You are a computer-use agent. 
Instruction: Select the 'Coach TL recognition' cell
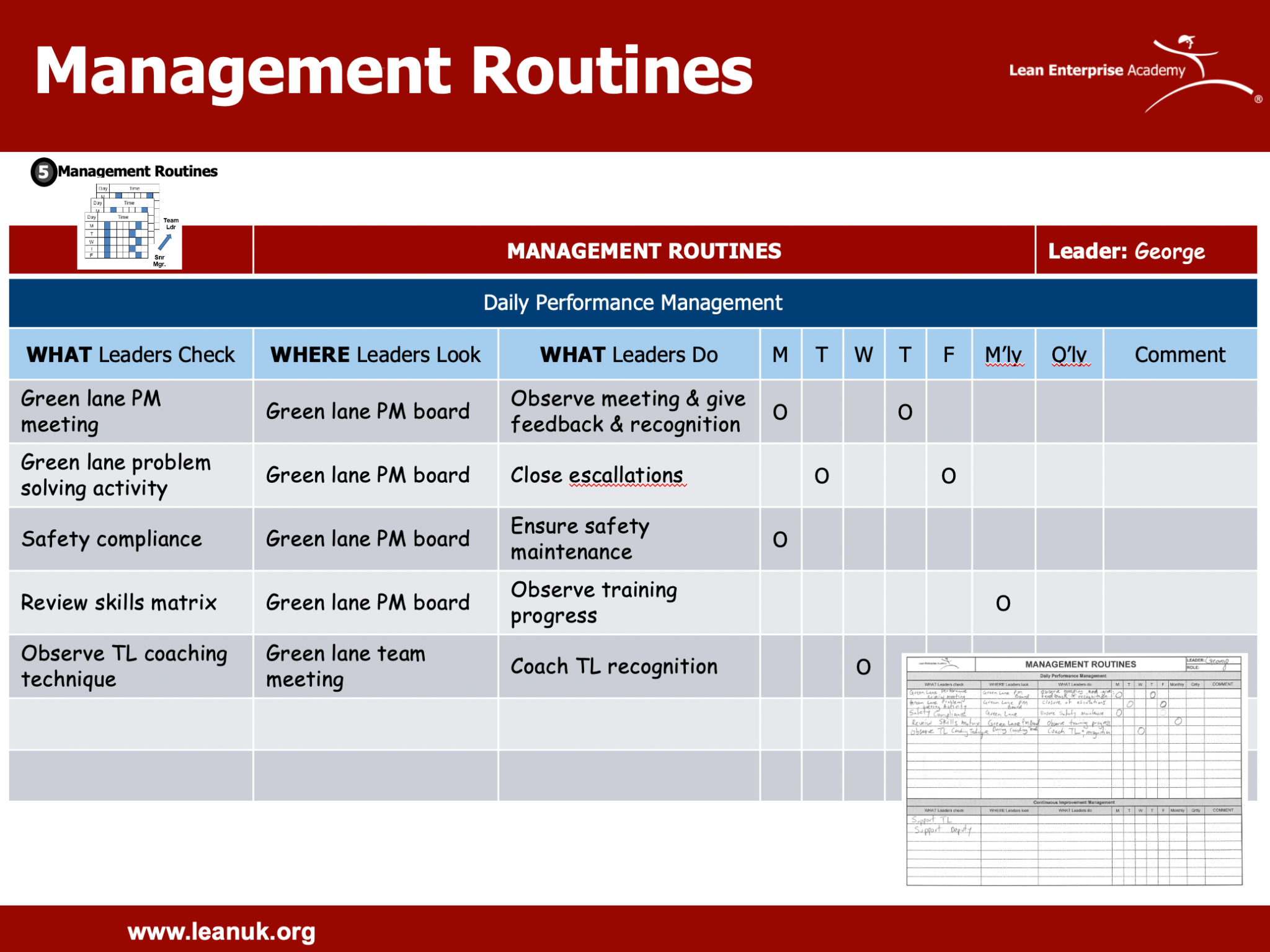pos(629,666)
